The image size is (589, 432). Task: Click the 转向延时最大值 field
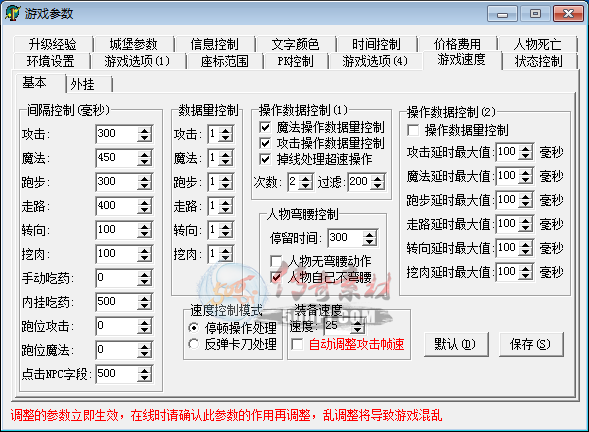tap(507, 248)
